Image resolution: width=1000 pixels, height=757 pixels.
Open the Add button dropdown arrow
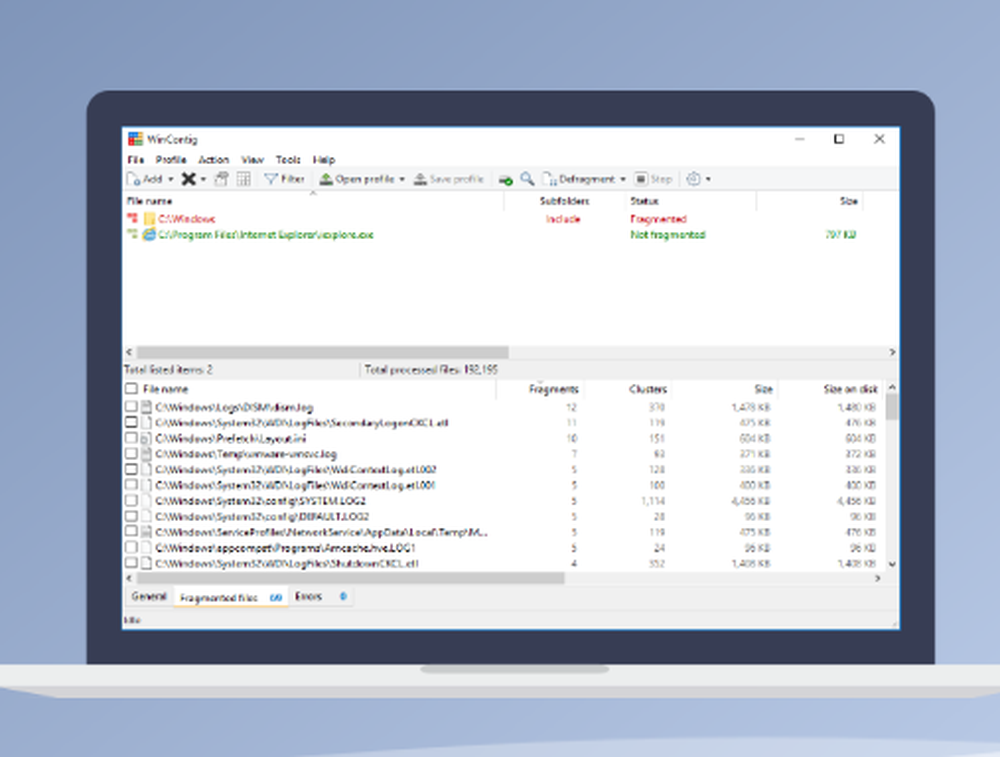(171, 179)
